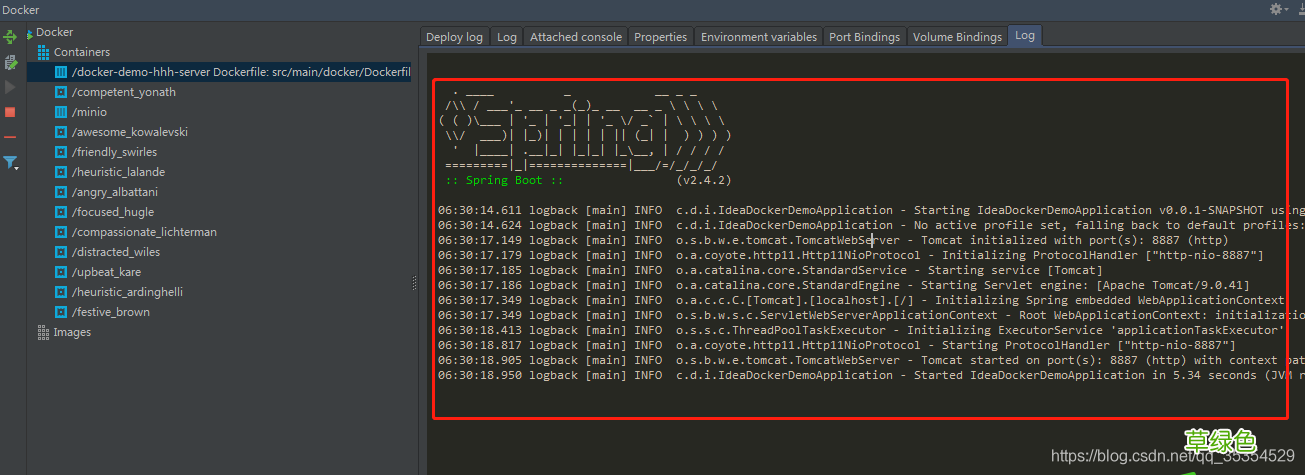Image resolution: width=1305 pixels, height=475 pixels.
Task: Click the Edit Configuration icon in left toolbar
Action: [10, 62]
